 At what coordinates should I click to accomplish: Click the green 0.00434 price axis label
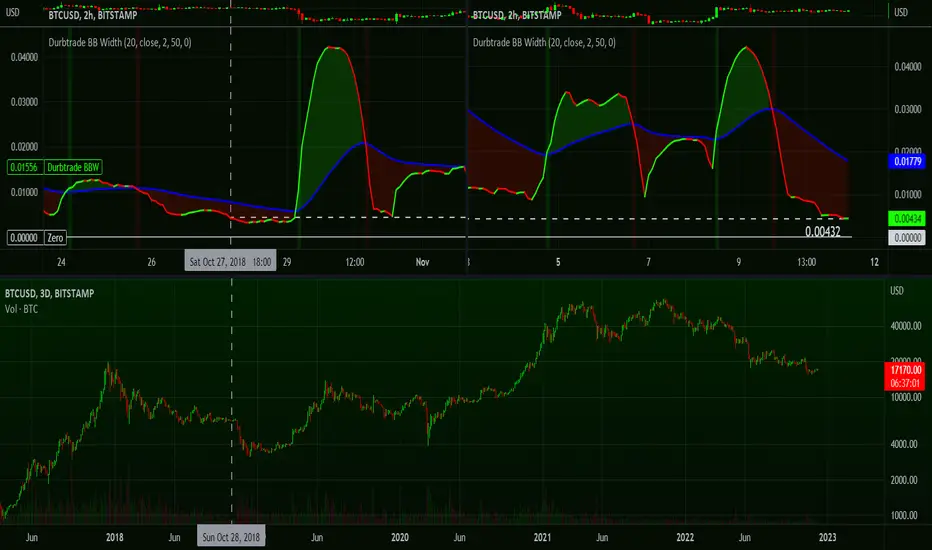click(907, 219)
